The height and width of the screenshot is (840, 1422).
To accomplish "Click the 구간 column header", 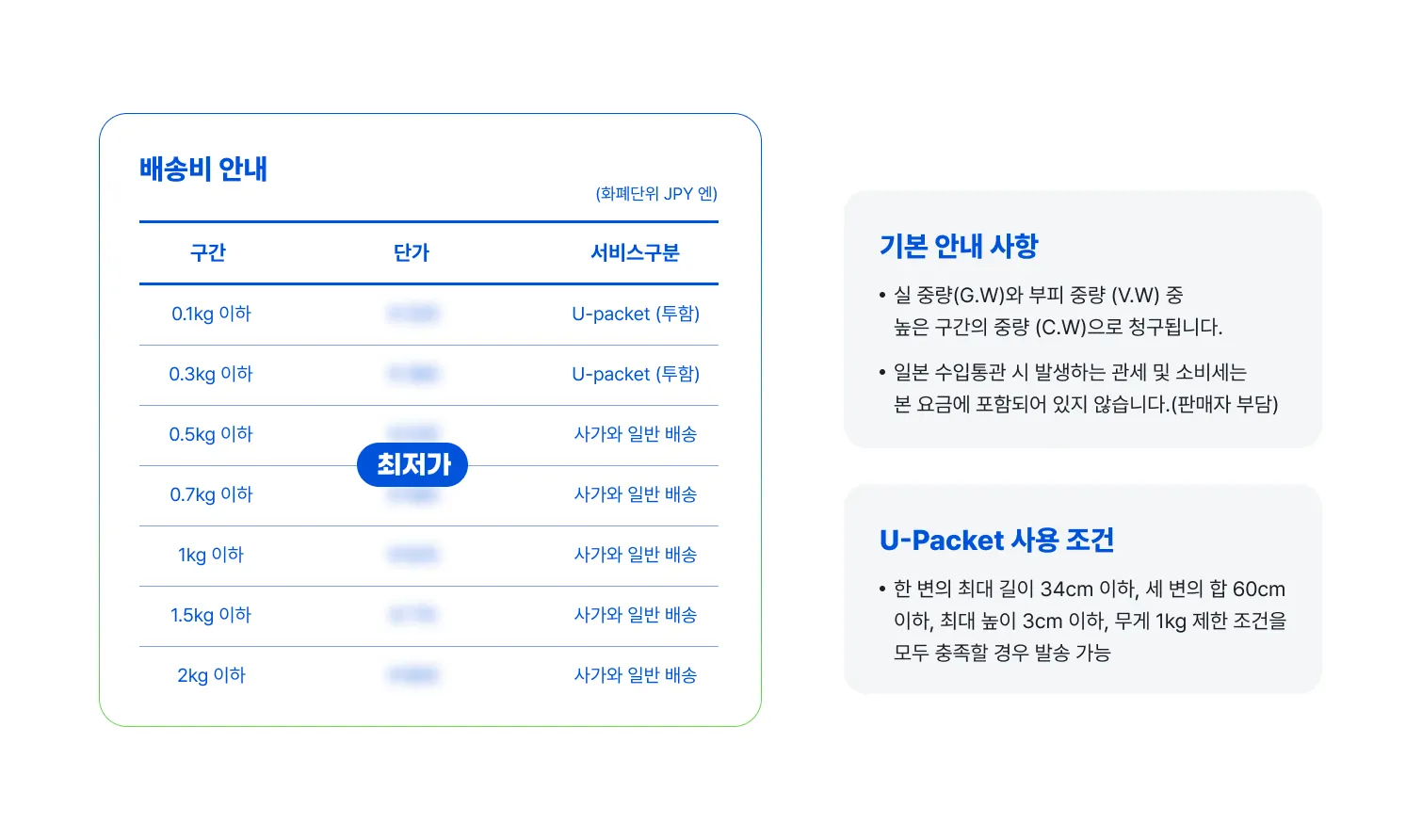I will [x=208, y=252].
